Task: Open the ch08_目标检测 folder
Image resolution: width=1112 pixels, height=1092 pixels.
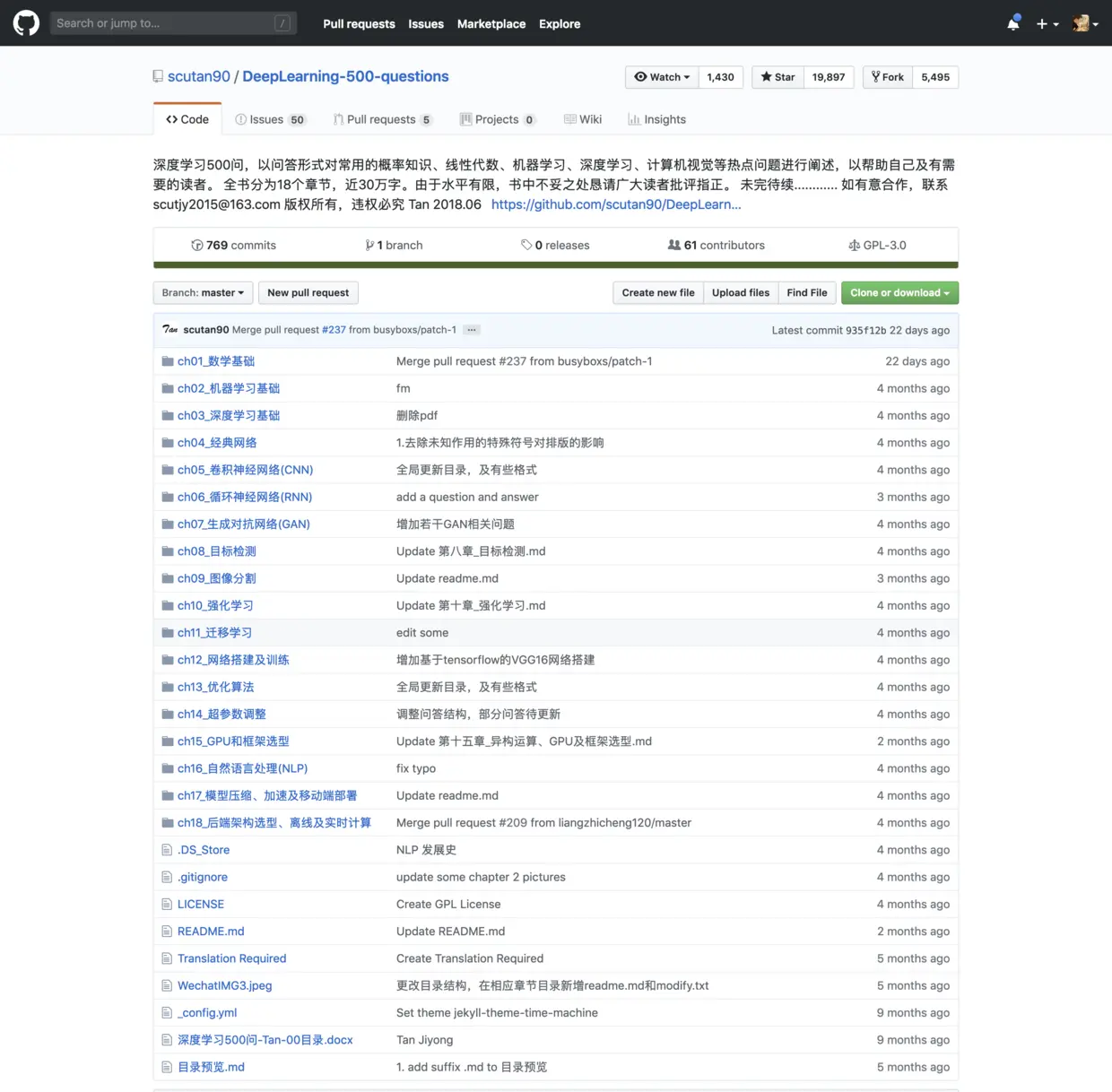Action: tap(217, 551)
